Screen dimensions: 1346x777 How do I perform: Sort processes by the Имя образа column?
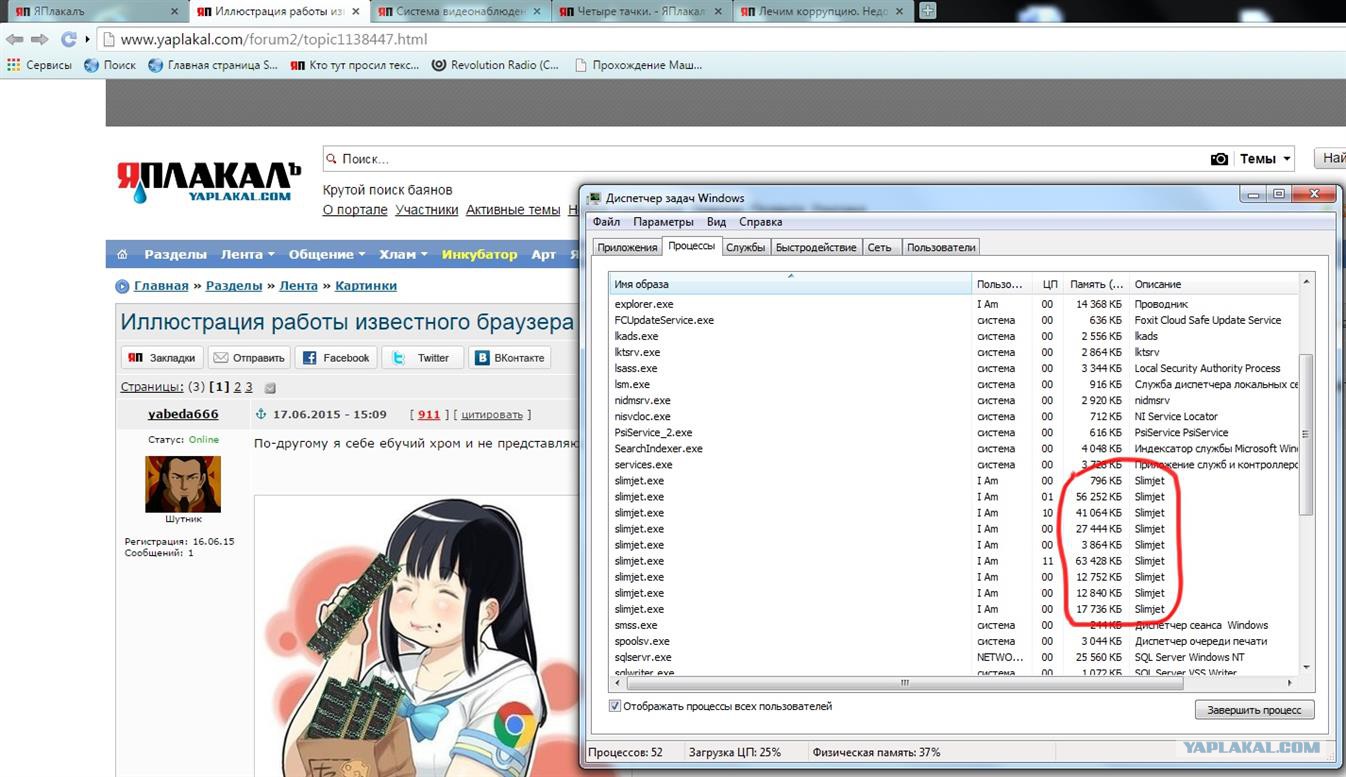click(790, 284)
